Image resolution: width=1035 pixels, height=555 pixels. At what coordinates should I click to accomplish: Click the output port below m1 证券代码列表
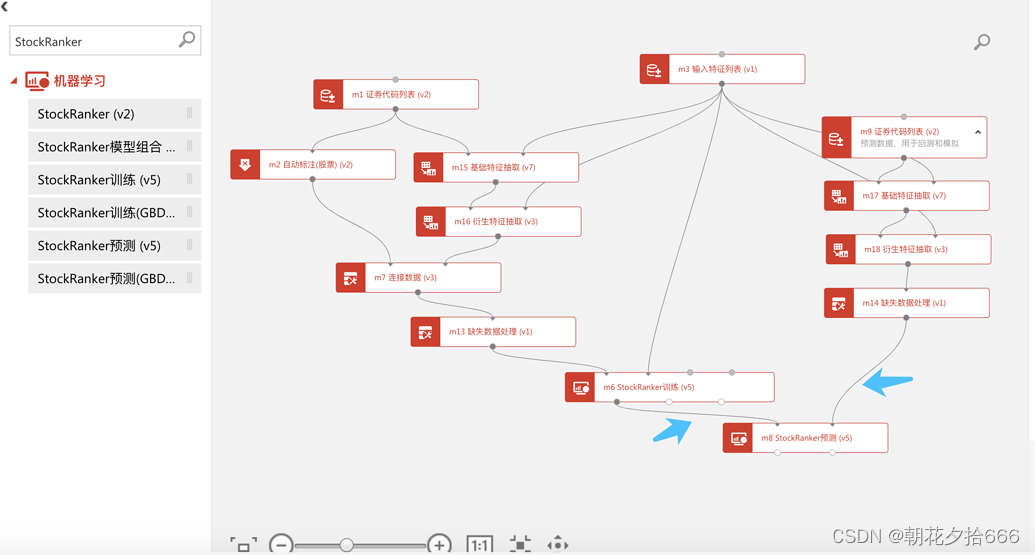click(x=395, y=109)
